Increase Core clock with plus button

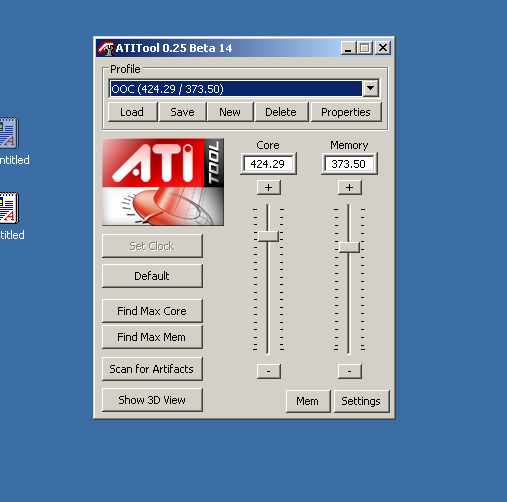(x=269, y=187)
